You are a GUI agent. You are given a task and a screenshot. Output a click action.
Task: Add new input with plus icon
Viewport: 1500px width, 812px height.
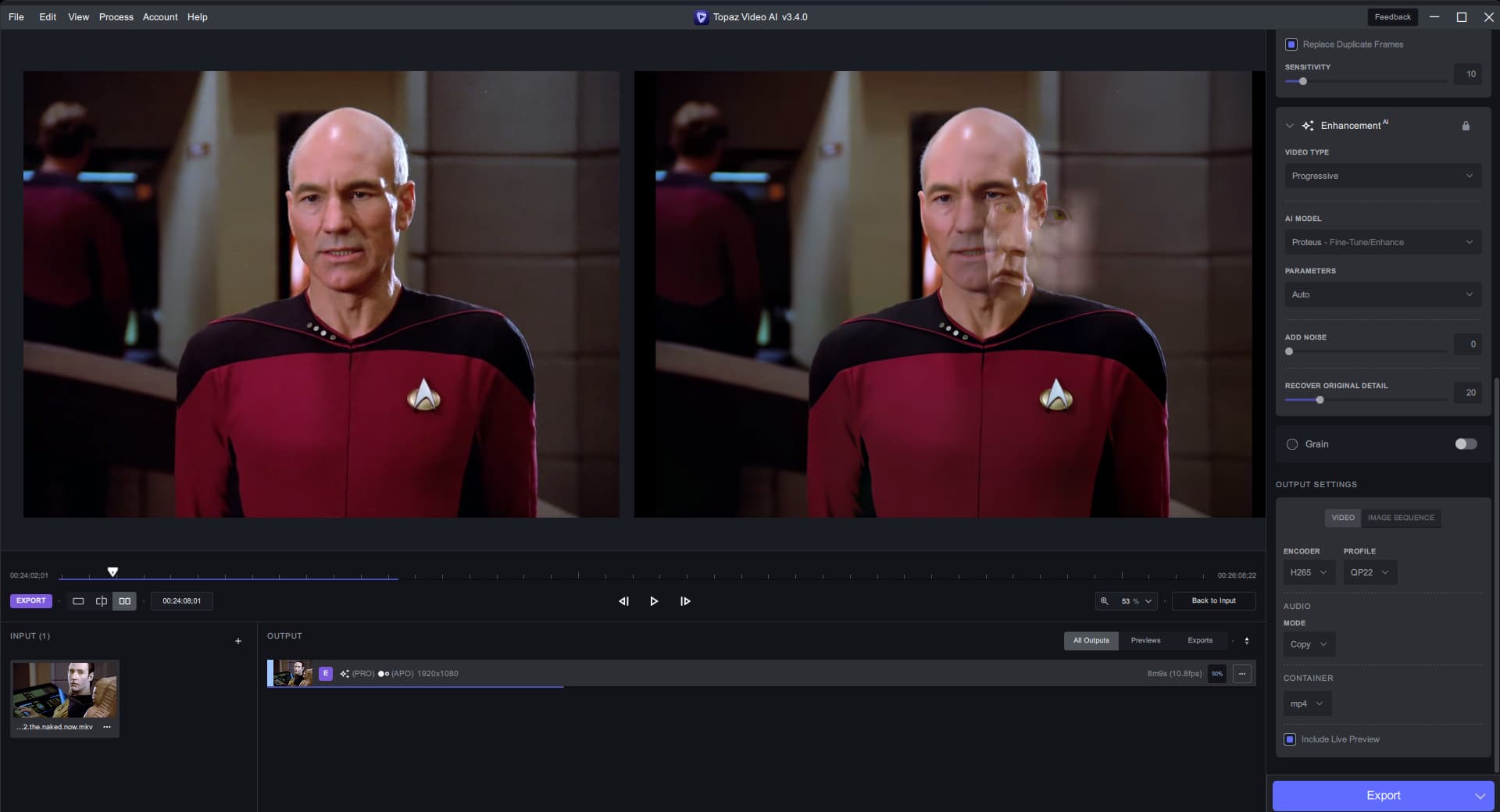(238, 641)
